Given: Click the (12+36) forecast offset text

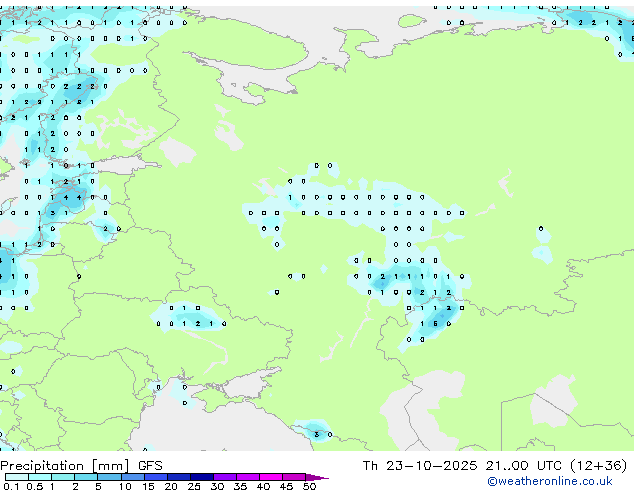Looking at the screenshot, I should [598, 466].
